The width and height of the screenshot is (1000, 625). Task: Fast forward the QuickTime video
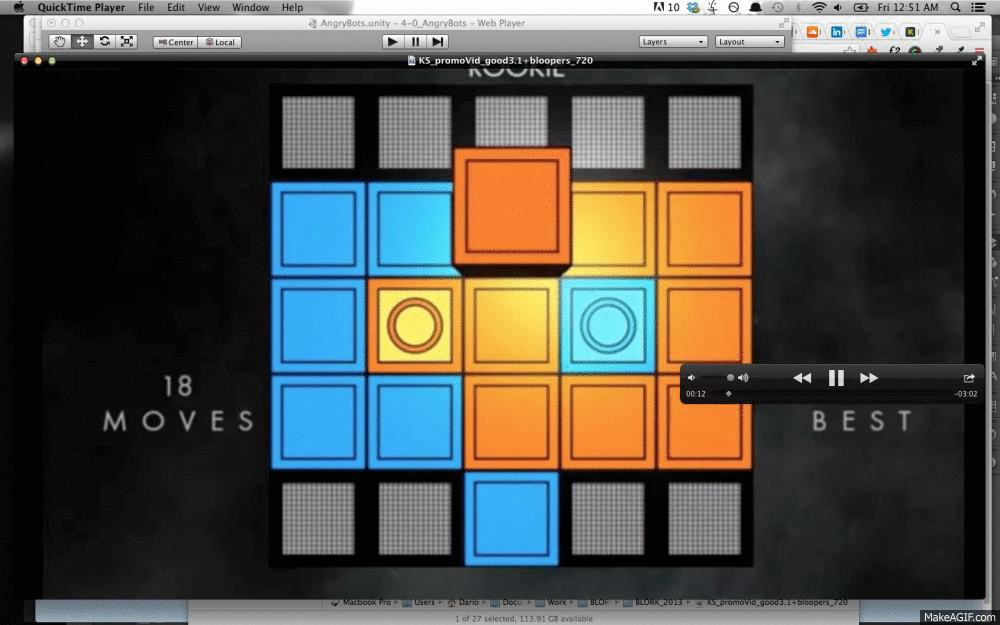[869, 378]
